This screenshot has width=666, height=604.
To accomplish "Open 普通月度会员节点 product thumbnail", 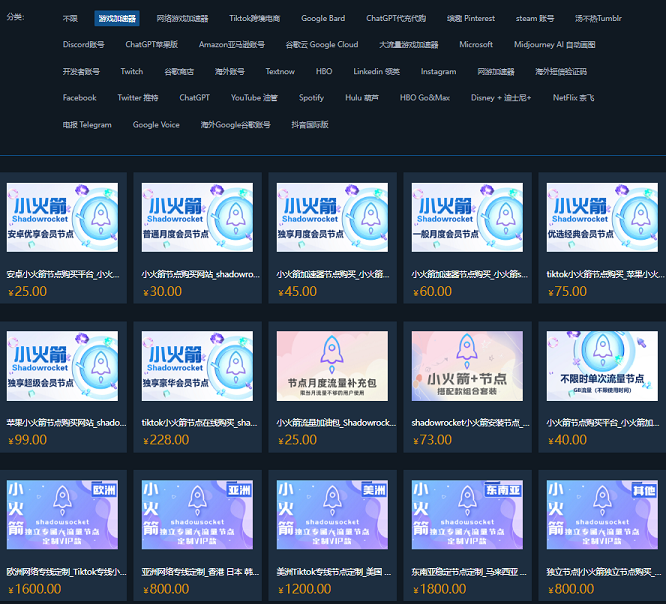I will pyautogui.click(x=198, y=217).
